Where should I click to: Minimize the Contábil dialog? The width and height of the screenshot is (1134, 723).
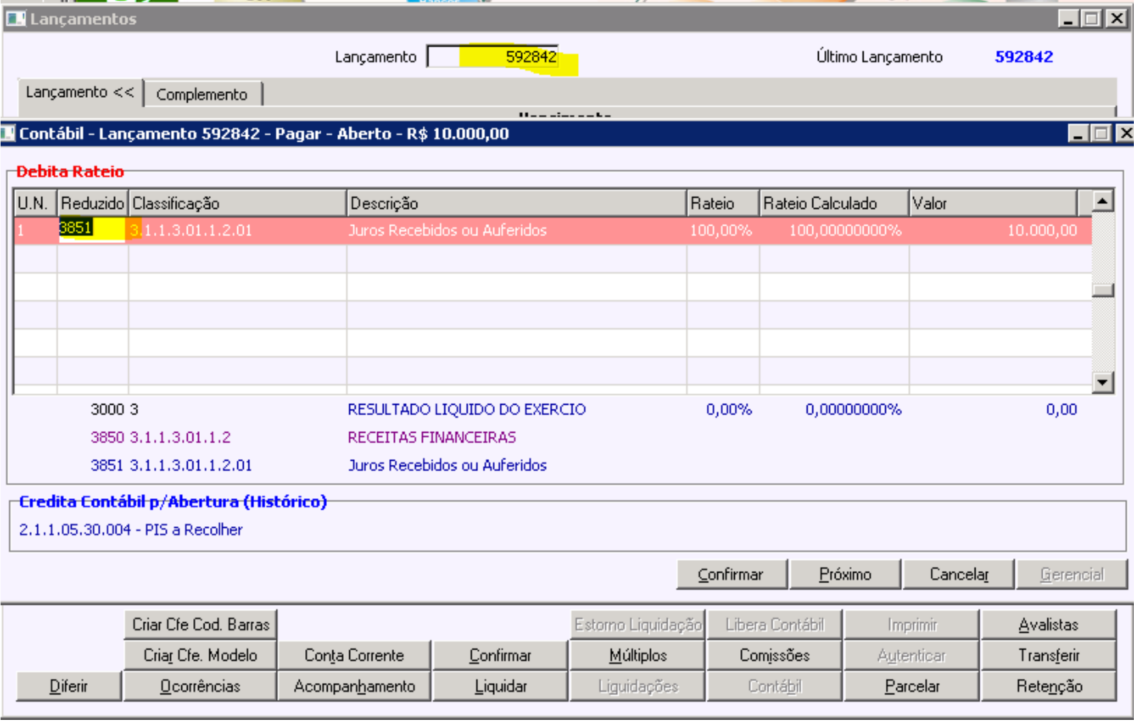(1078, 134)
